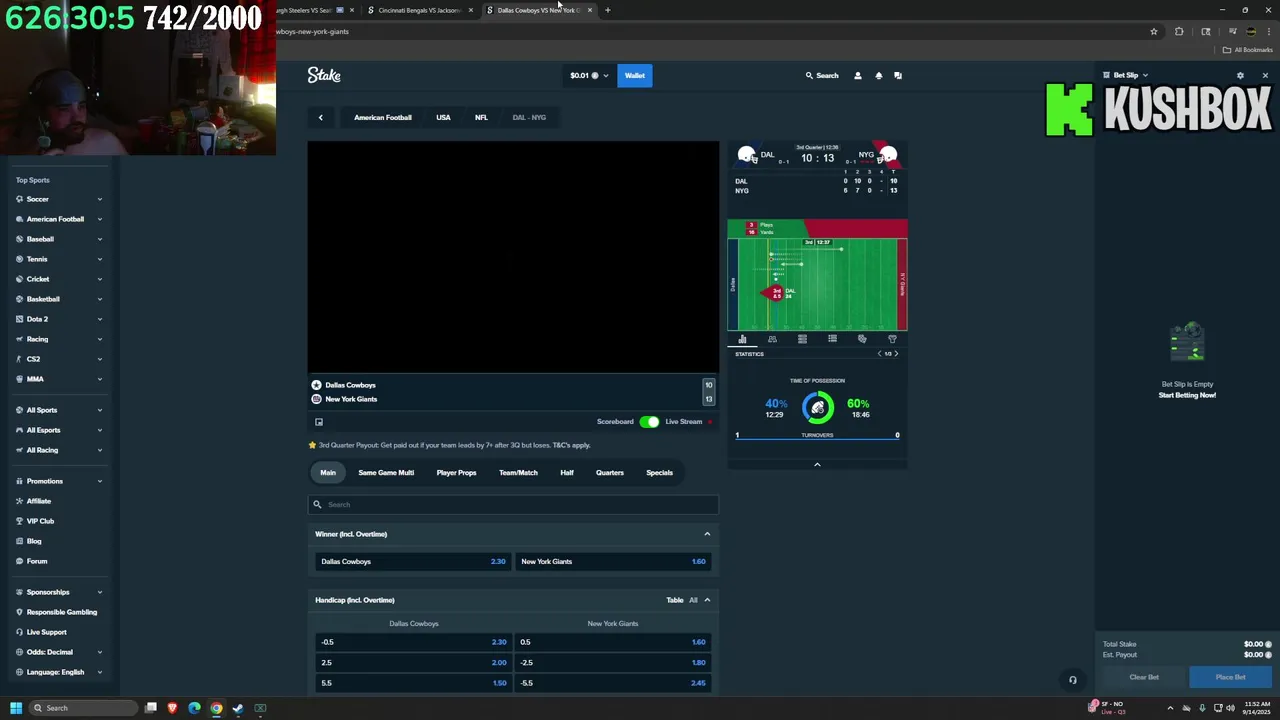Switch to the Specials tab

click(659, 473)
